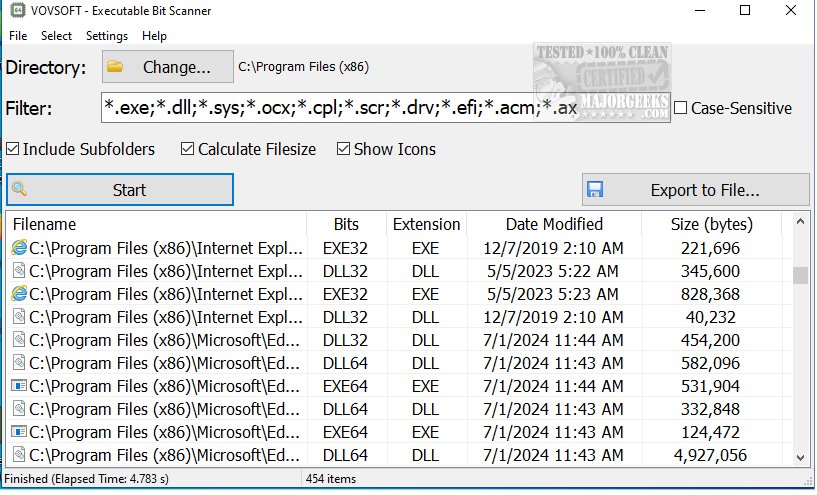Screen dimensions: 817x495
Task: Click the DLL file icon in second row
Action: (x=18, y=271)
